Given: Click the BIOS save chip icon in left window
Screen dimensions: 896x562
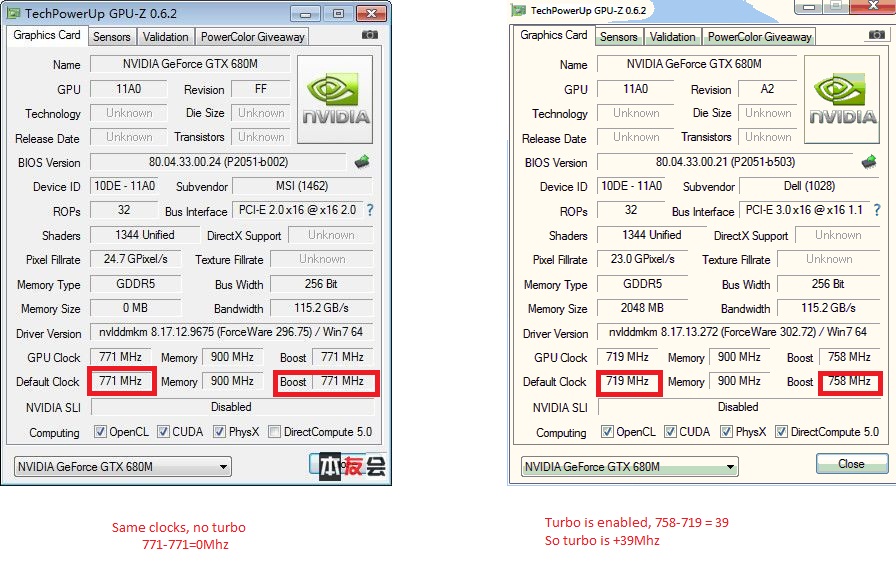Looking at the screenshot, I should (362, 162).
